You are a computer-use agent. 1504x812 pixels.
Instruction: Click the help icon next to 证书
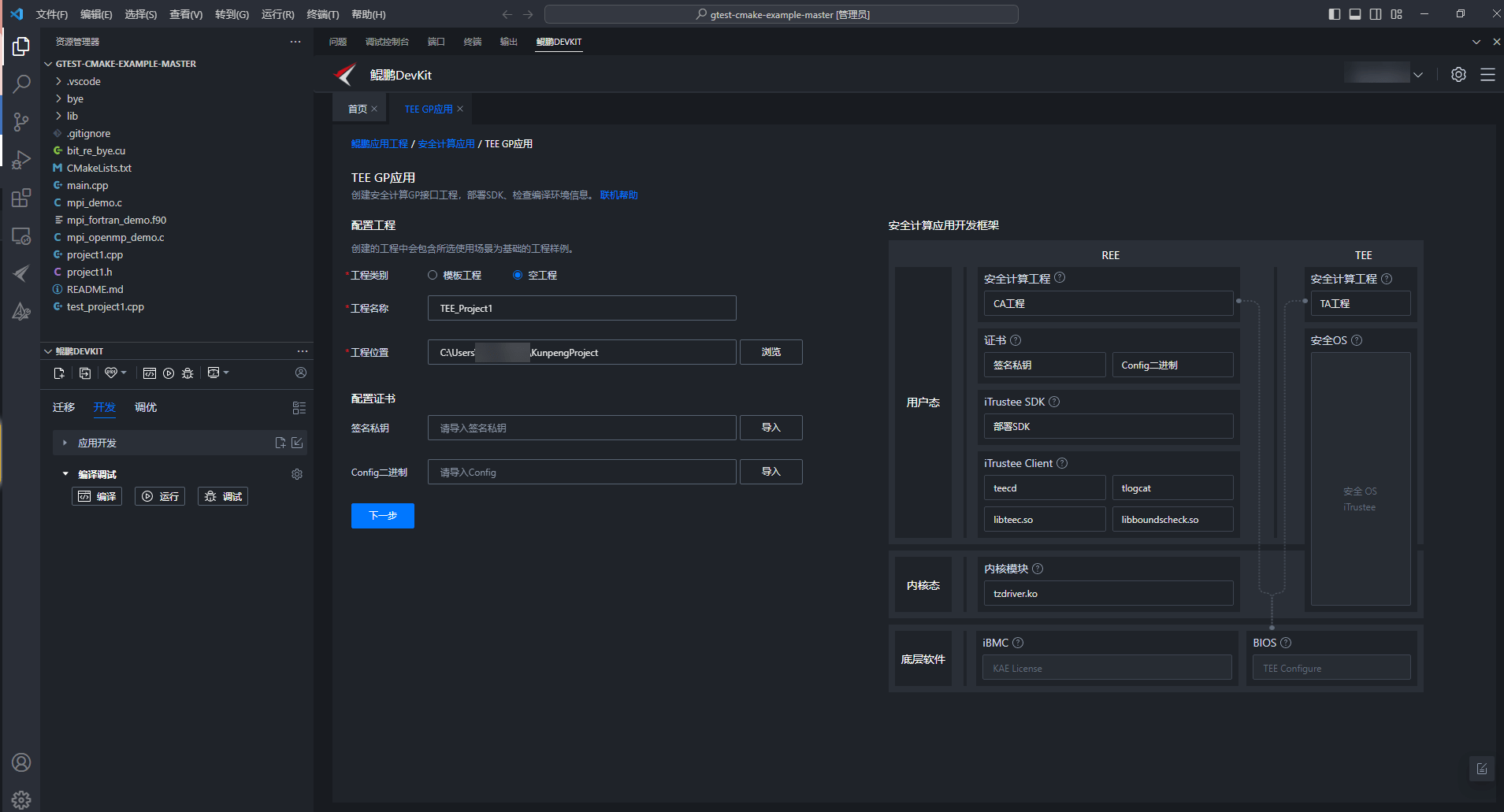[x=1016, y=340]
